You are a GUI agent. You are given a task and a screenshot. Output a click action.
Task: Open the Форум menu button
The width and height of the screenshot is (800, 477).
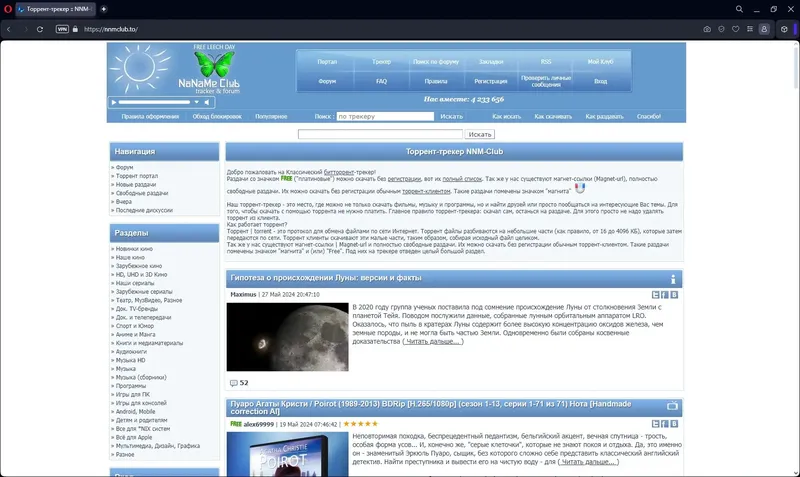327,81
